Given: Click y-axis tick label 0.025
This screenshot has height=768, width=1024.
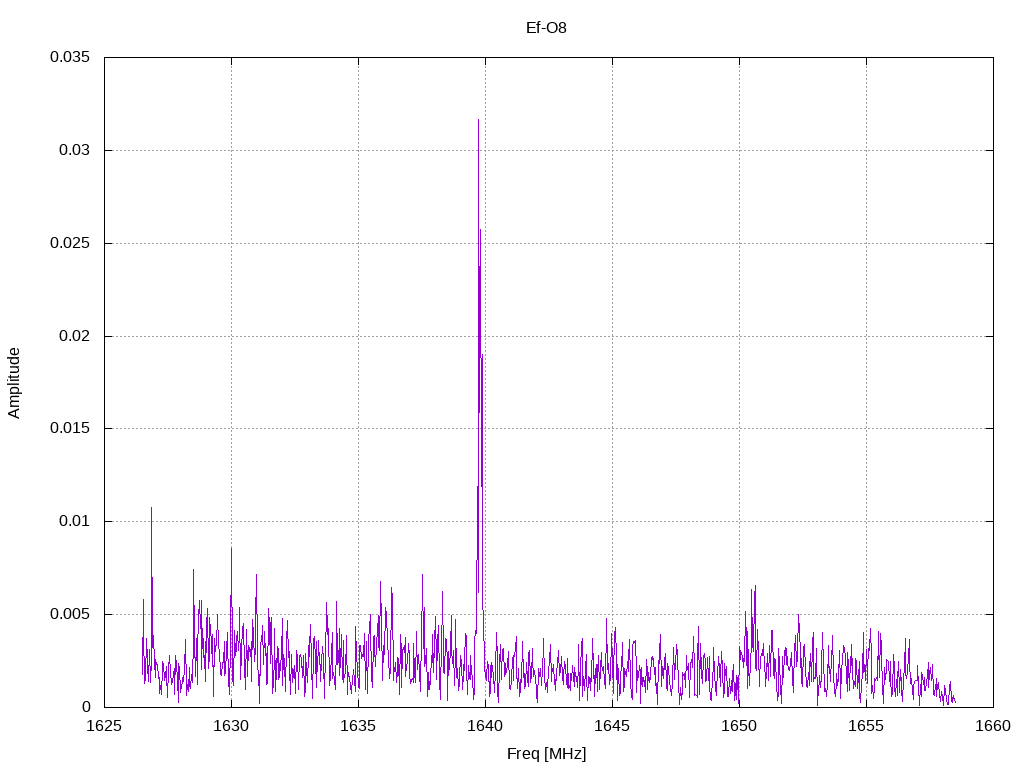Looking at the screenshot, I should tap(70, 243).
